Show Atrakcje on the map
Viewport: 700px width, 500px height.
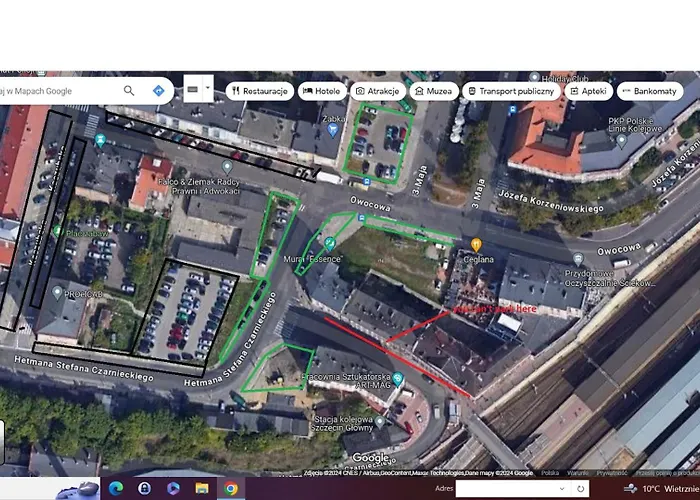coord(377,91)
